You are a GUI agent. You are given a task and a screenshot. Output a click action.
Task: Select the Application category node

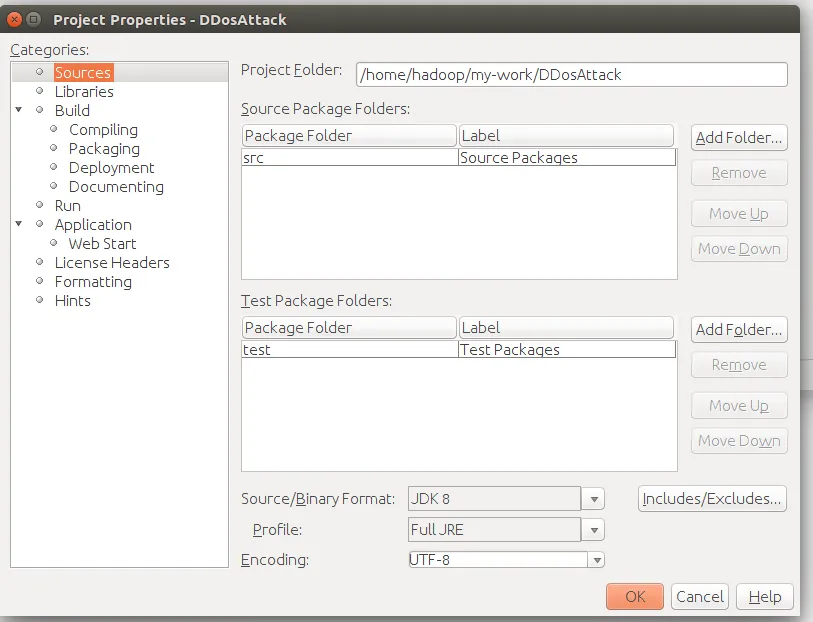pos(93,225)
